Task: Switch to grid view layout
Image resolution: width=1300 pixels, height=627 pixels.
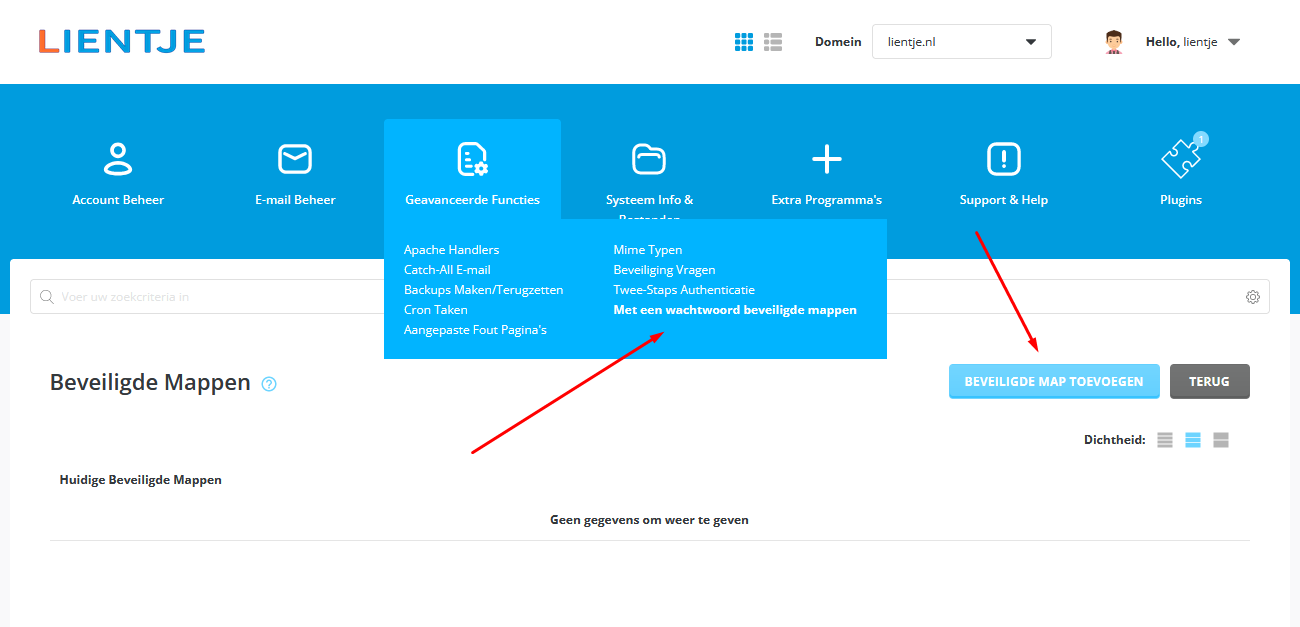Action: 744,42
